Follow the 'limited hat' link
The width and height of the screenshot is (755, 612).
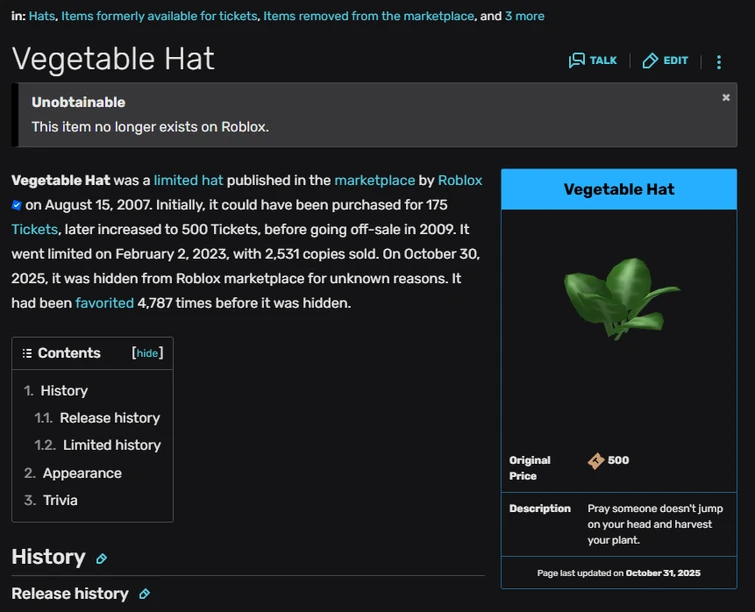(x=188, y=180)
